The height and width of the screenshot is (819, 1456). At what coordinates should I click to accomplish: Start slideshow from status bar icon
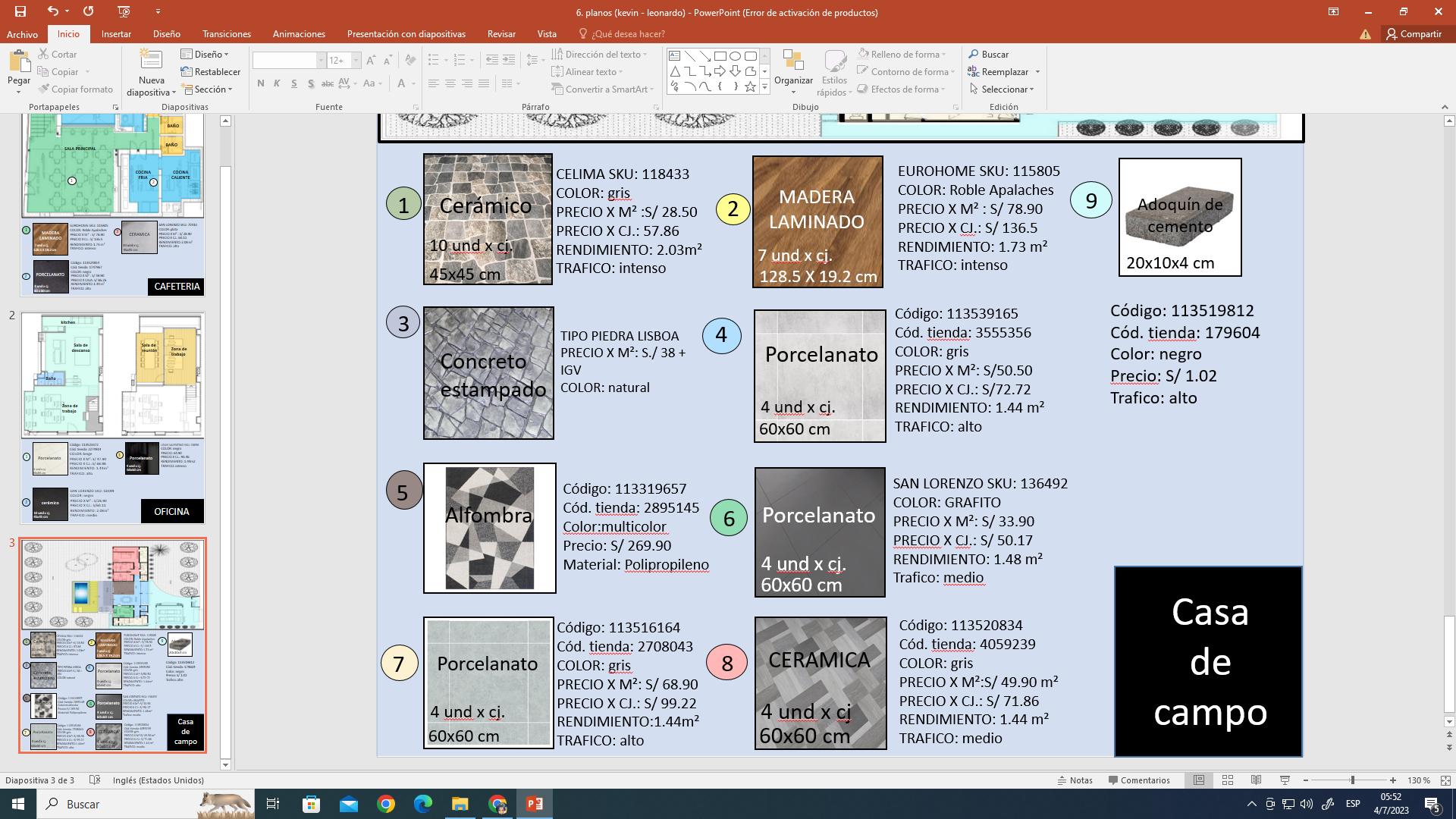coord(1285,780)
